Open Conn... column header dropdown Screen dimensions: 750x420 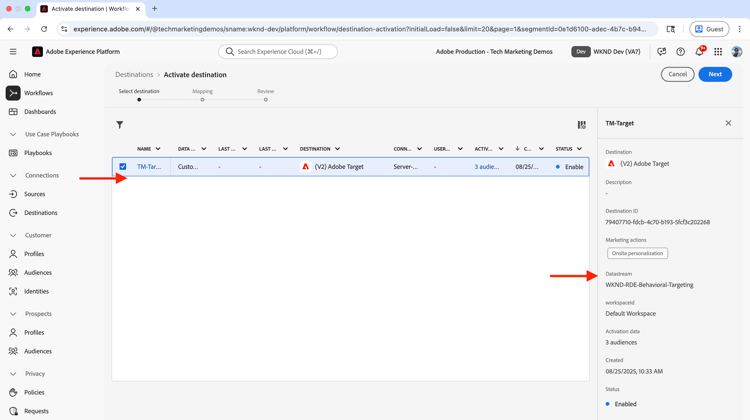point(419,149)
